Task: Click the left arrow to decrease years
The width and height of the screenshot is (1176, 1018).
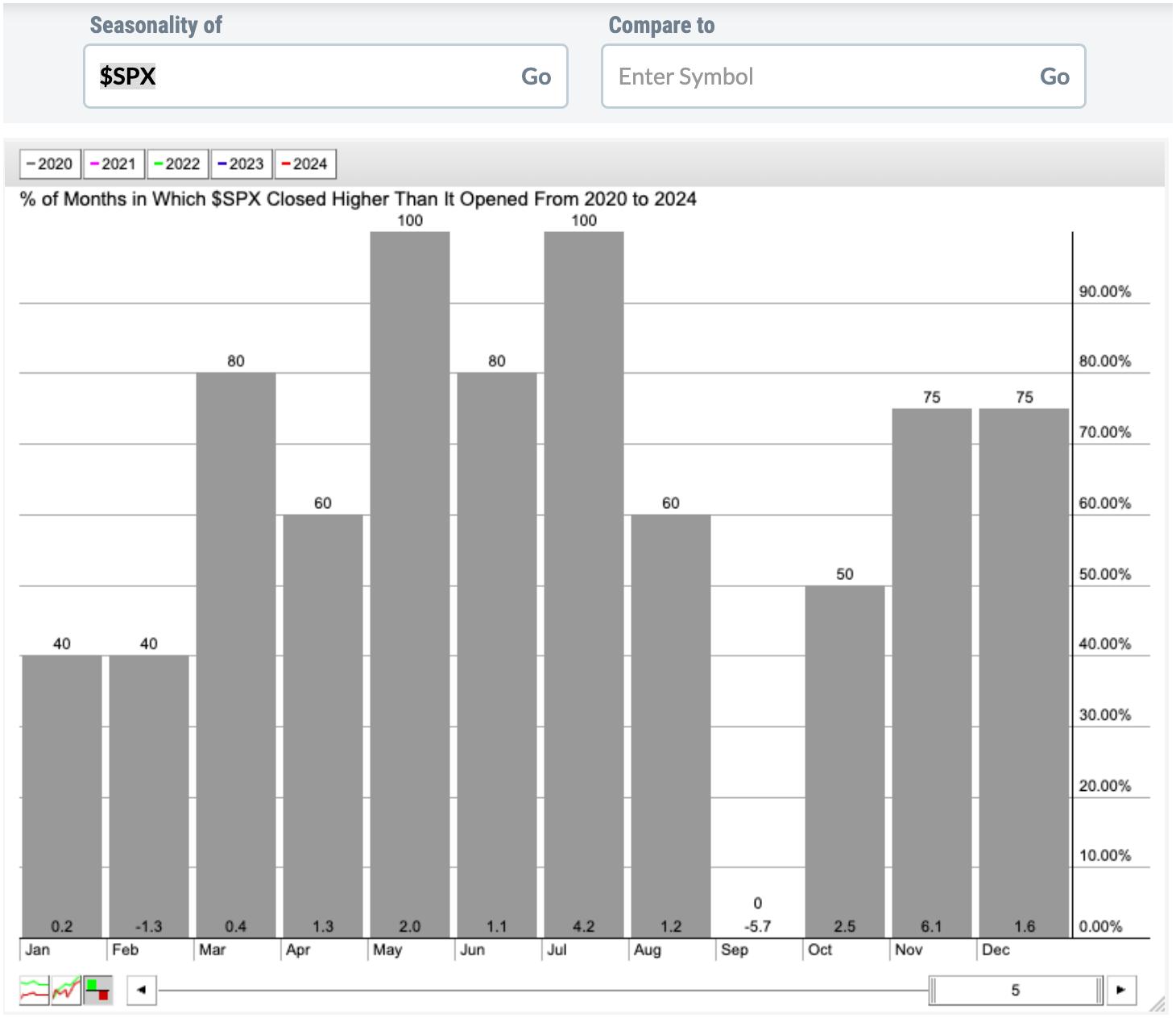Action: [142, 990]
